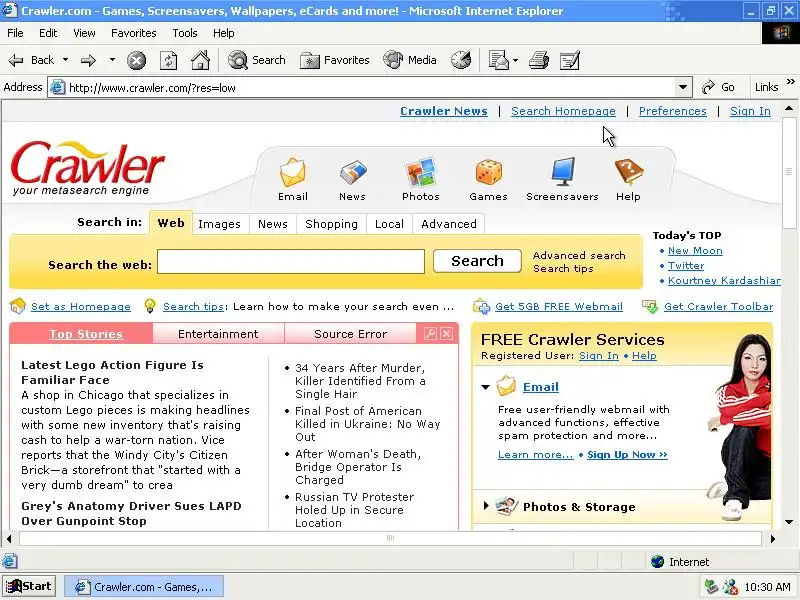Click the wrench settings icon on news panel
800x600 pixels.
(430, 334)
